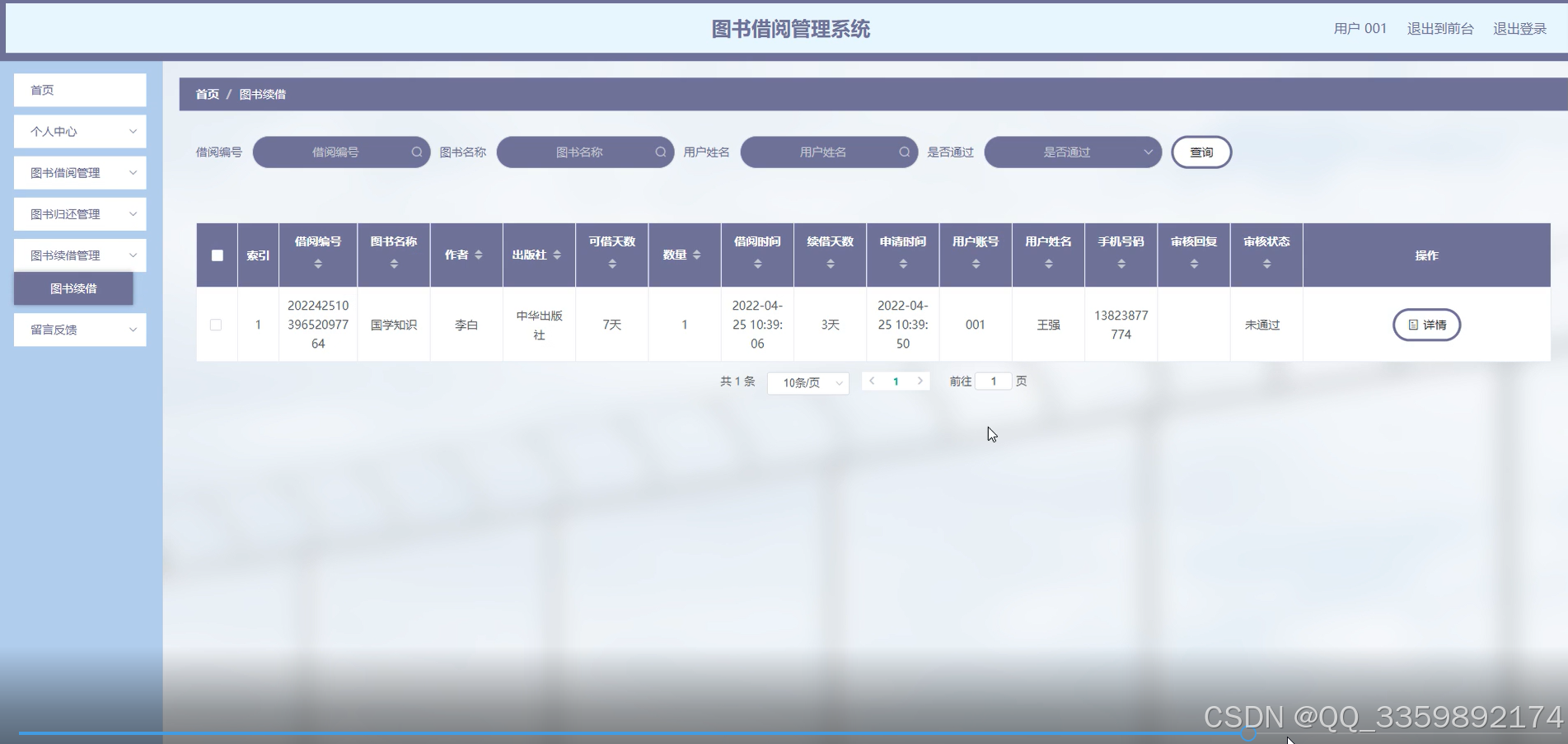
Task: Click the next page arrow in pagination
Action: click(920, 381)
